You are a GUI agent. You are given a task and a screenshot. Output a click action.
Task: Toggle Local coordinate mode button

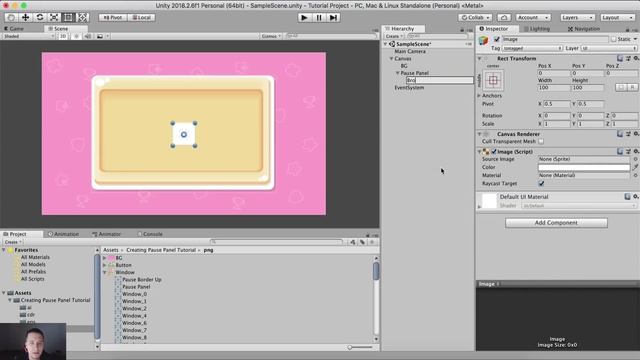141,18
